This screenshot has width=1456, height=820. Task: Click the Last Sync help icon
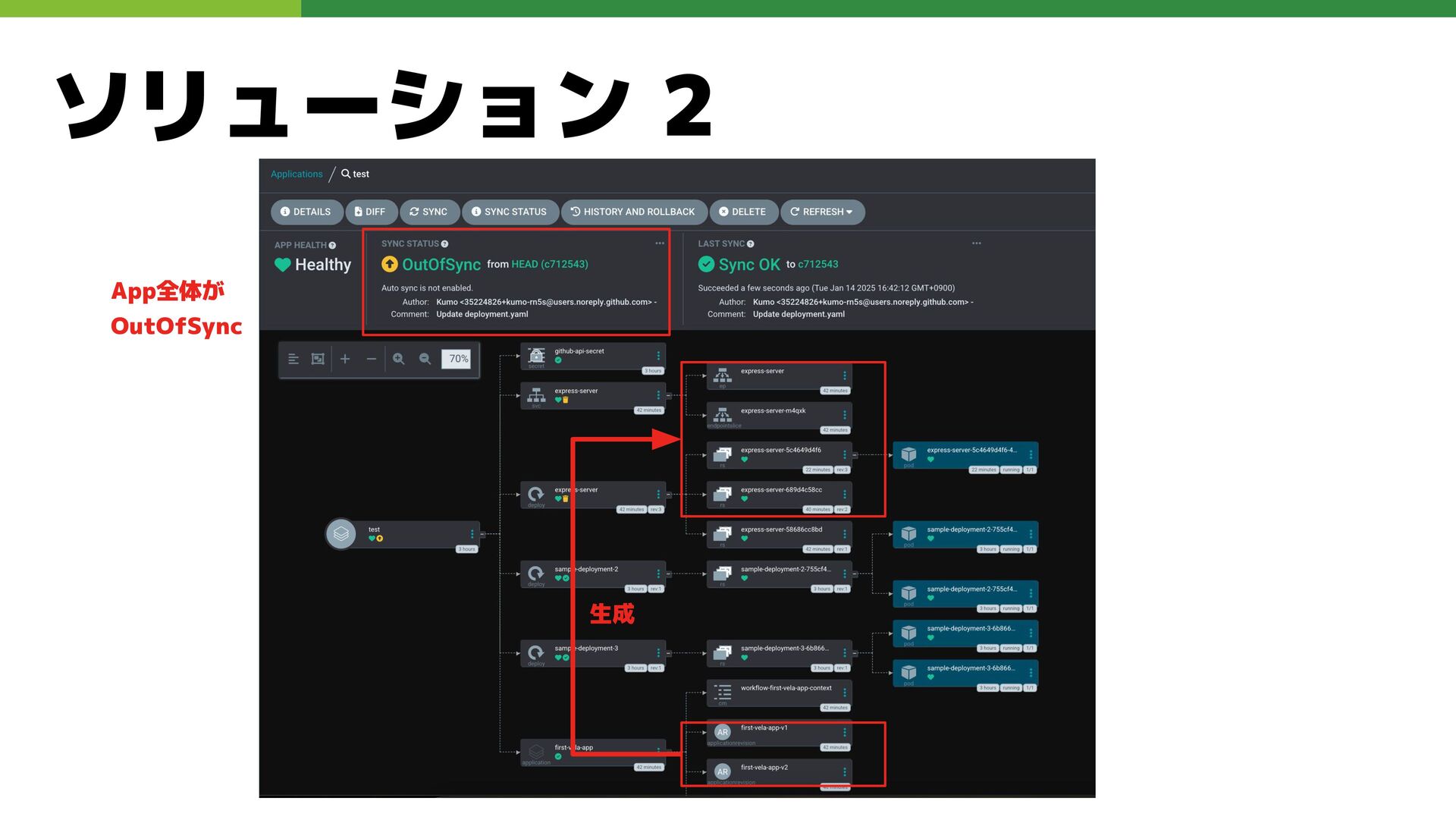click(x=750, y=243)
